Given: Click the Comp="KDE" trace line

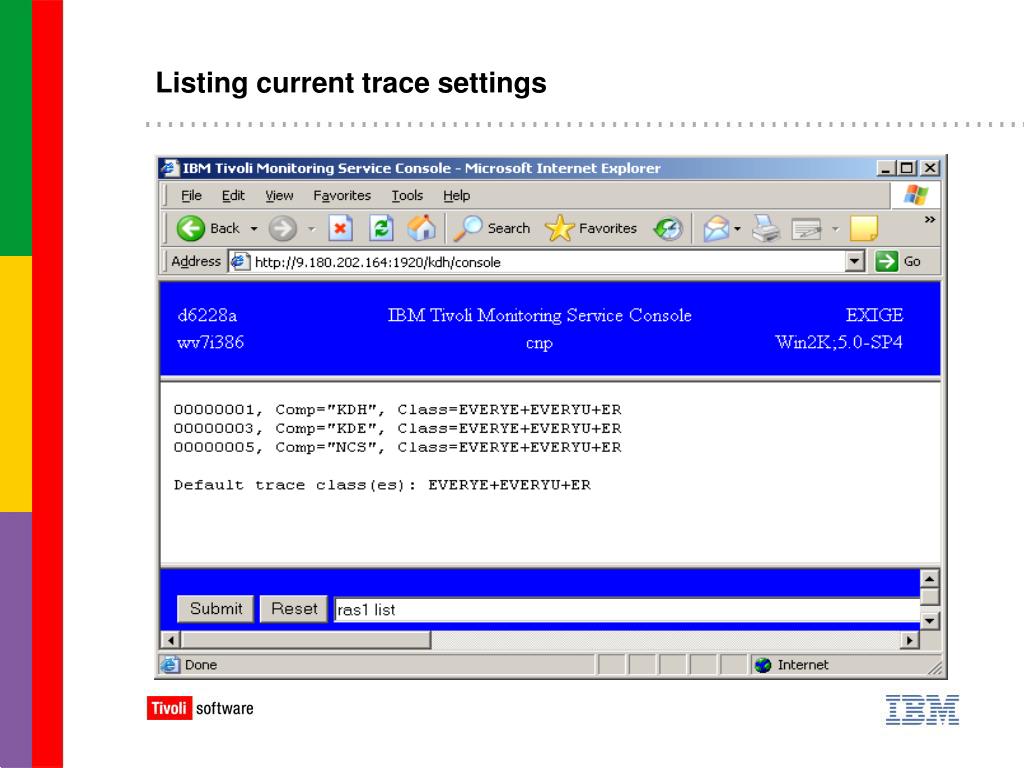Looking at the screenshot, I should coord(397,428).
